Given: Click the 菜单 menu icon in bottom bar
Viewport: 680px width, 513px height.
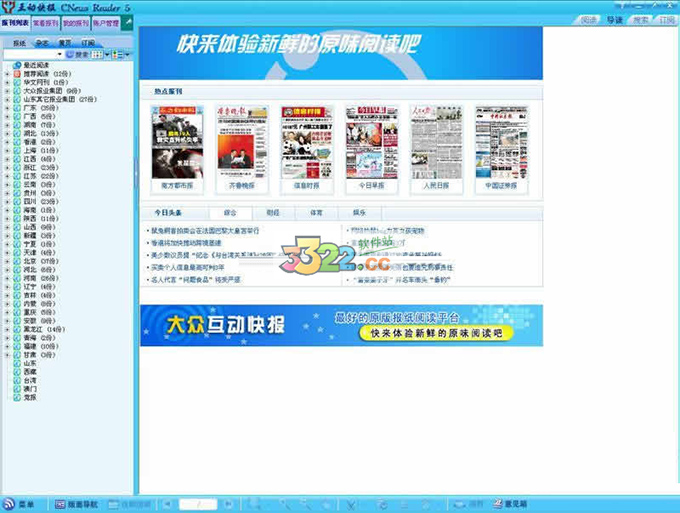Looking at the screenshot, I should (x=8, y=504).
